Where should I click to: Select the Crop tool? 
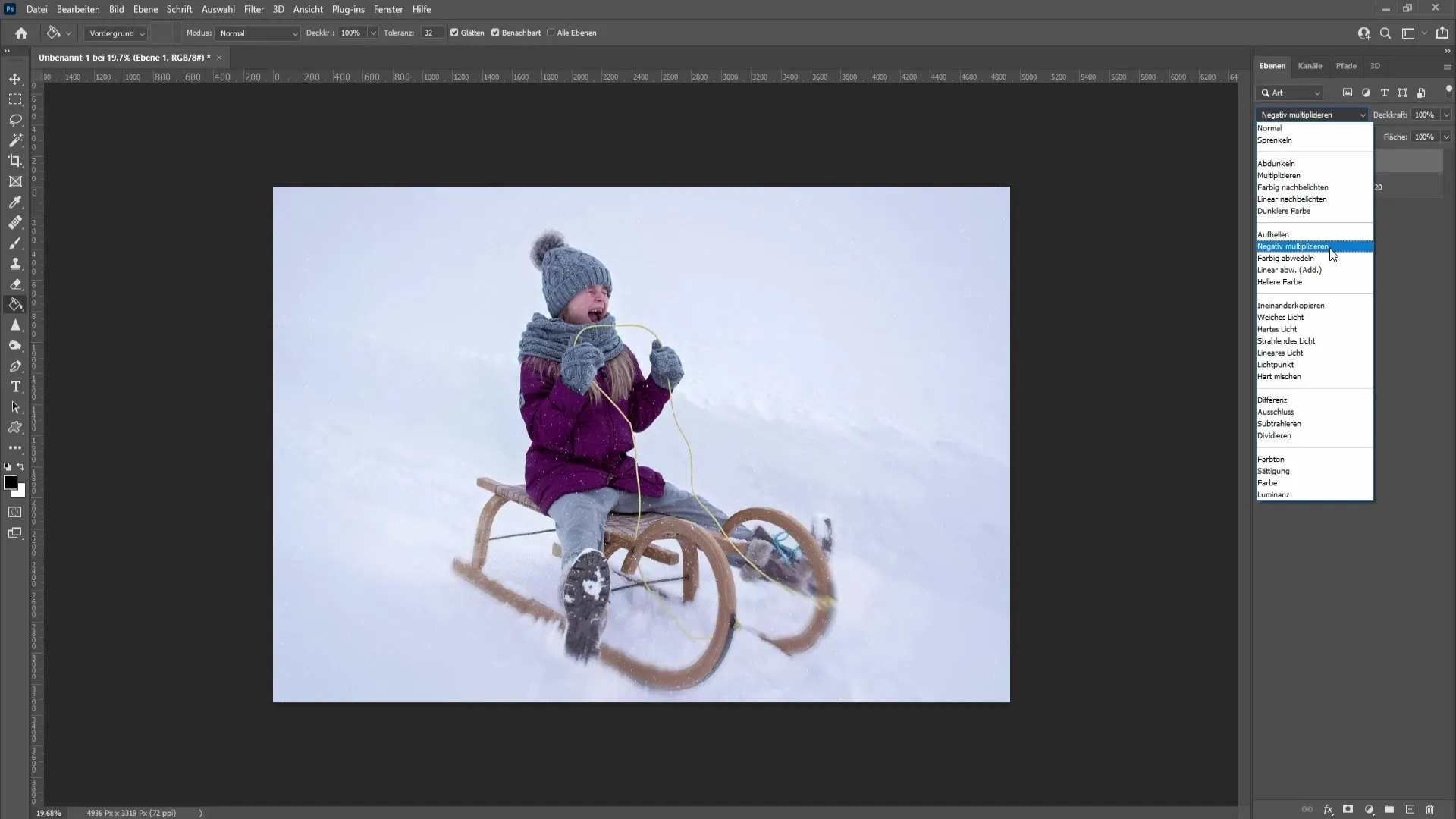(15, 160)
